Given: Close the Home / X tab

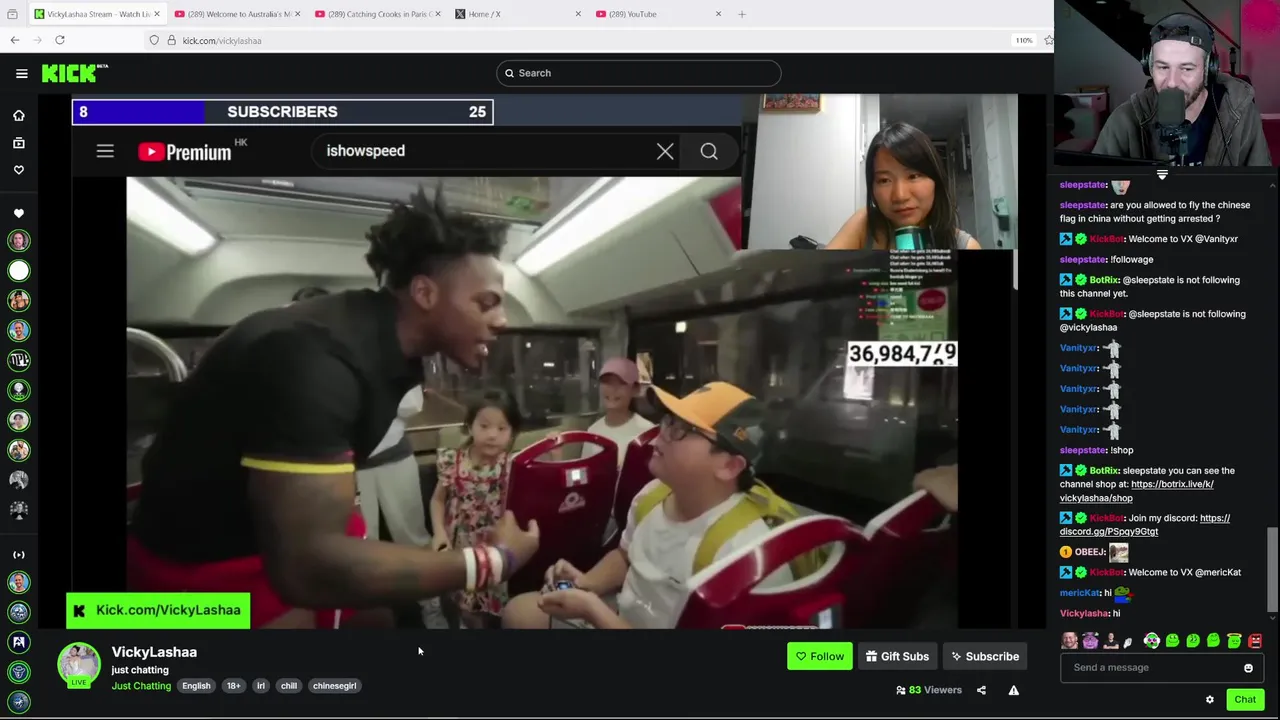Looking at the screenshot, I should click(578, 14).
